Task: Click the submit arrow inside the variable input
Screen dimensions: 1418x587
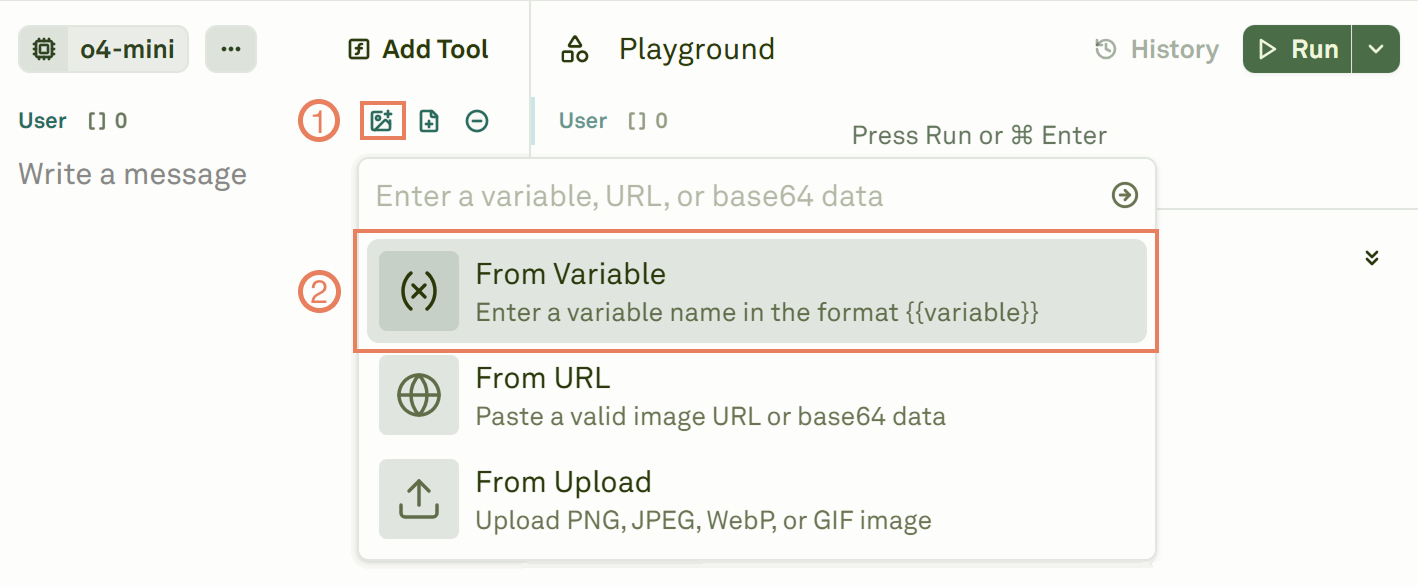Action: click(x=1124, y=195)
